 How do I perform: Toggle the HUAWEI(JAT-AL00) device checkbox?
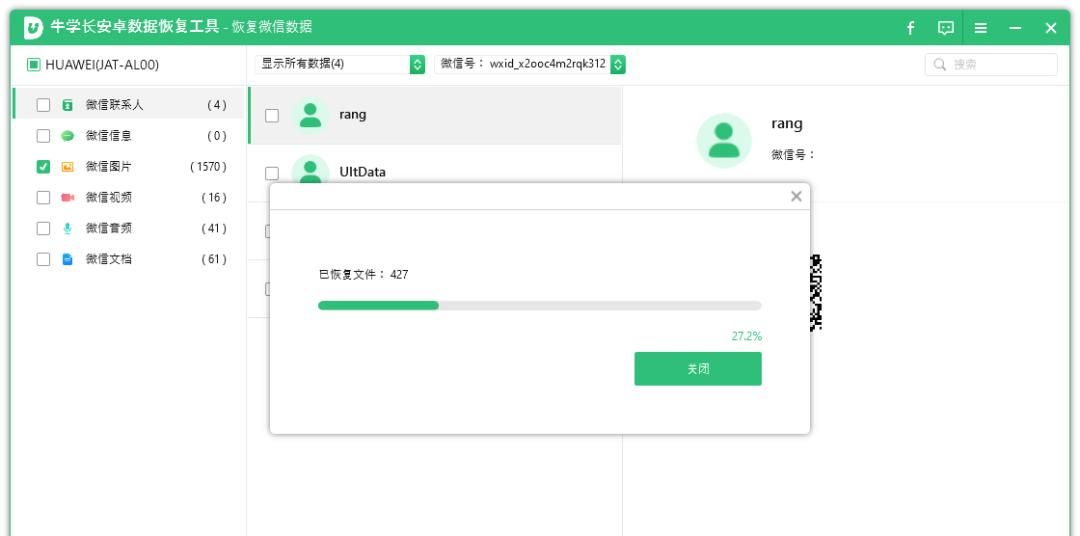[33, 65]
